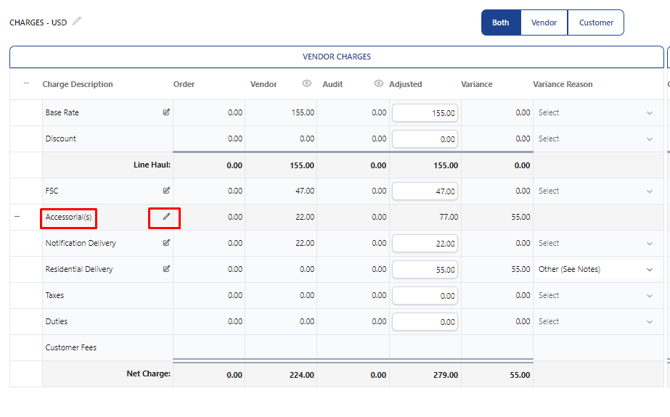Click the edit icon for Notification Delivery
The width and height of the screenshot is (670, 417).
coord(166,243)
